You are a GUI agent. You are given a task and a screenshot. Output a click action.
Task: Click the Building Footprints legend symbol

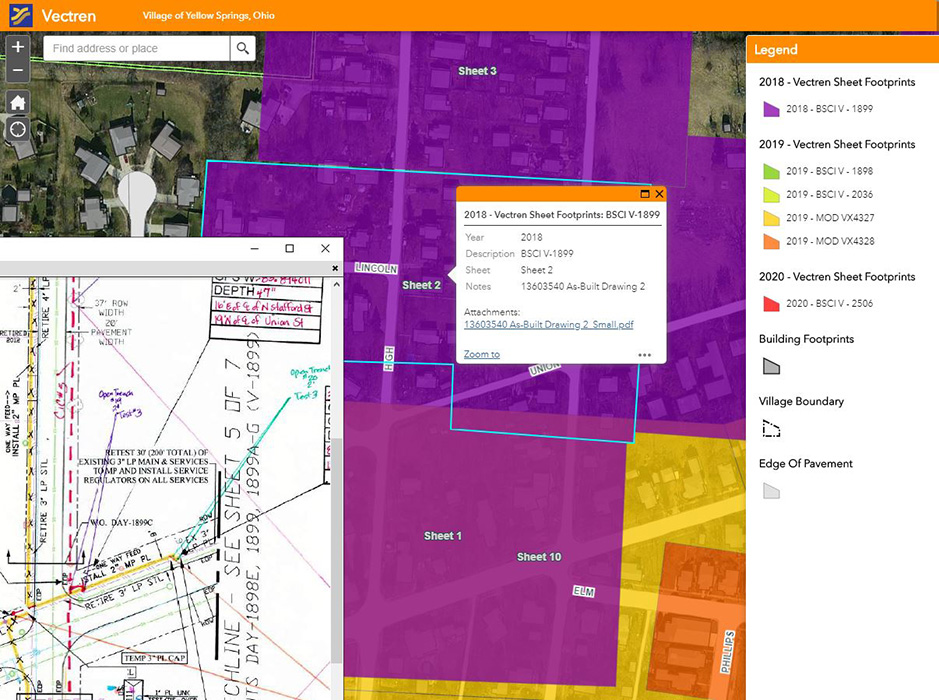(x=770, y=366)
